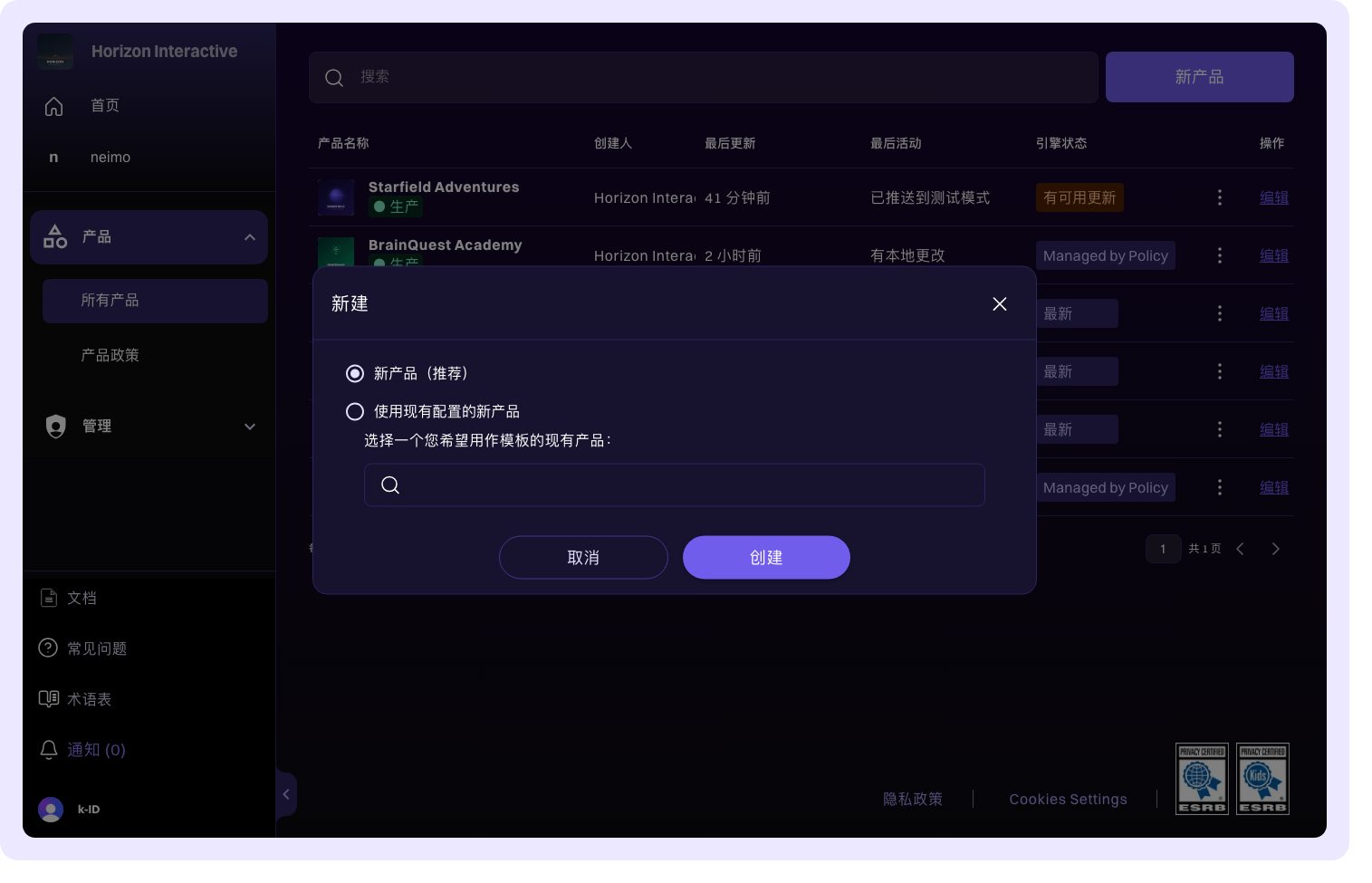Select the neimo workspace avatar letter

coord(53,158)
